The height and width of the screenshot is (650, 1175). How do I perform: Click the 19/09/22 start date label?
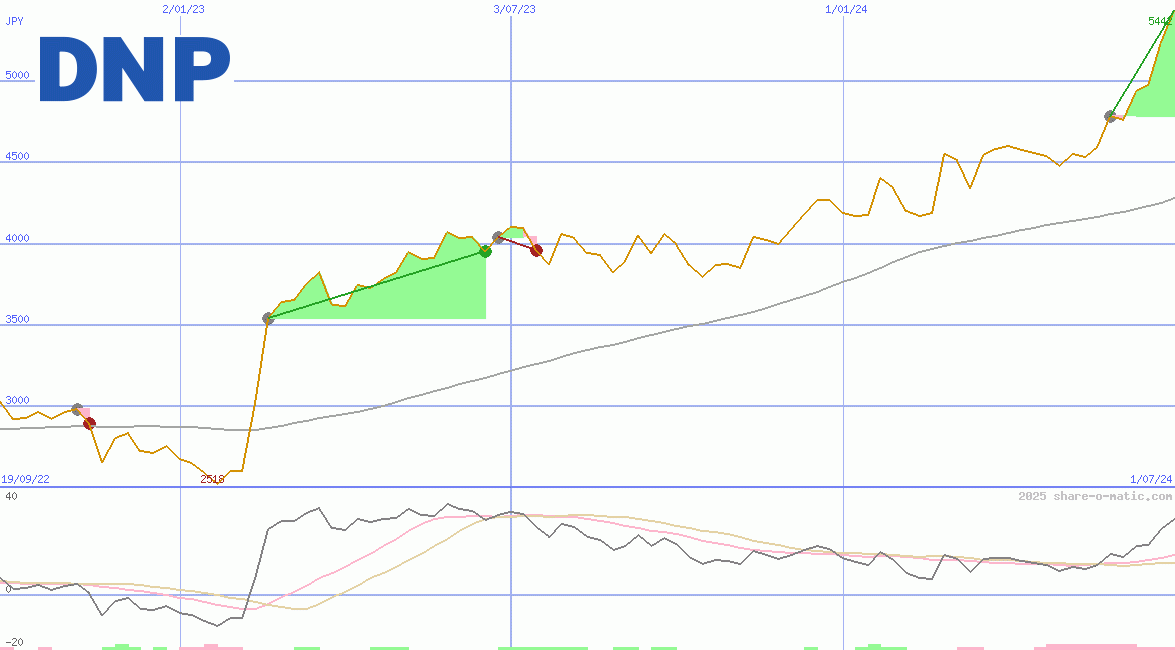coord(25,479)
